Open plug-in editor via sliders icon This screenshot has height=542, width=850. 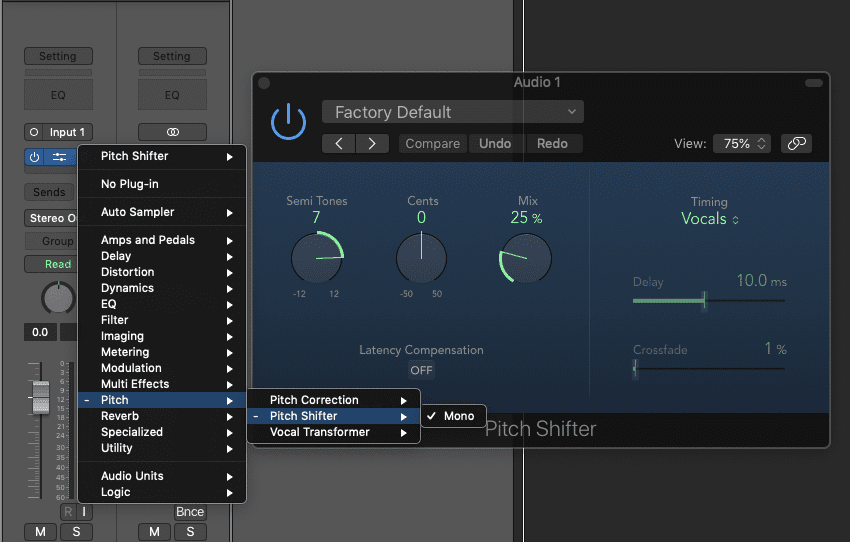tap(60, 157)
